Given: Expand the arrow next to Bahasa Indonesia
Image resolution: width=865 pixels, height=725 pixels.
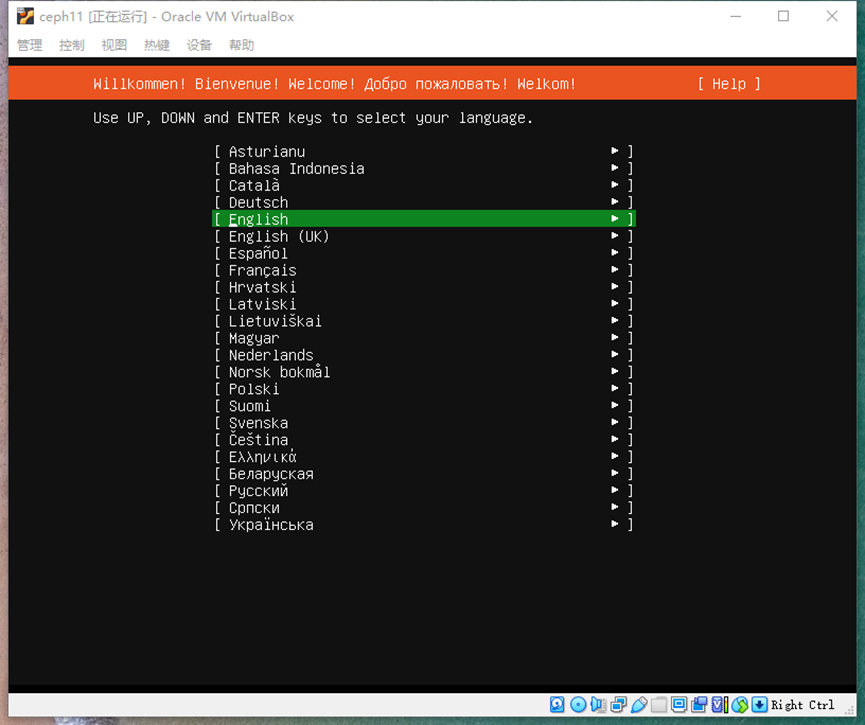Looking at the screenshot, I should pos(615,168).
